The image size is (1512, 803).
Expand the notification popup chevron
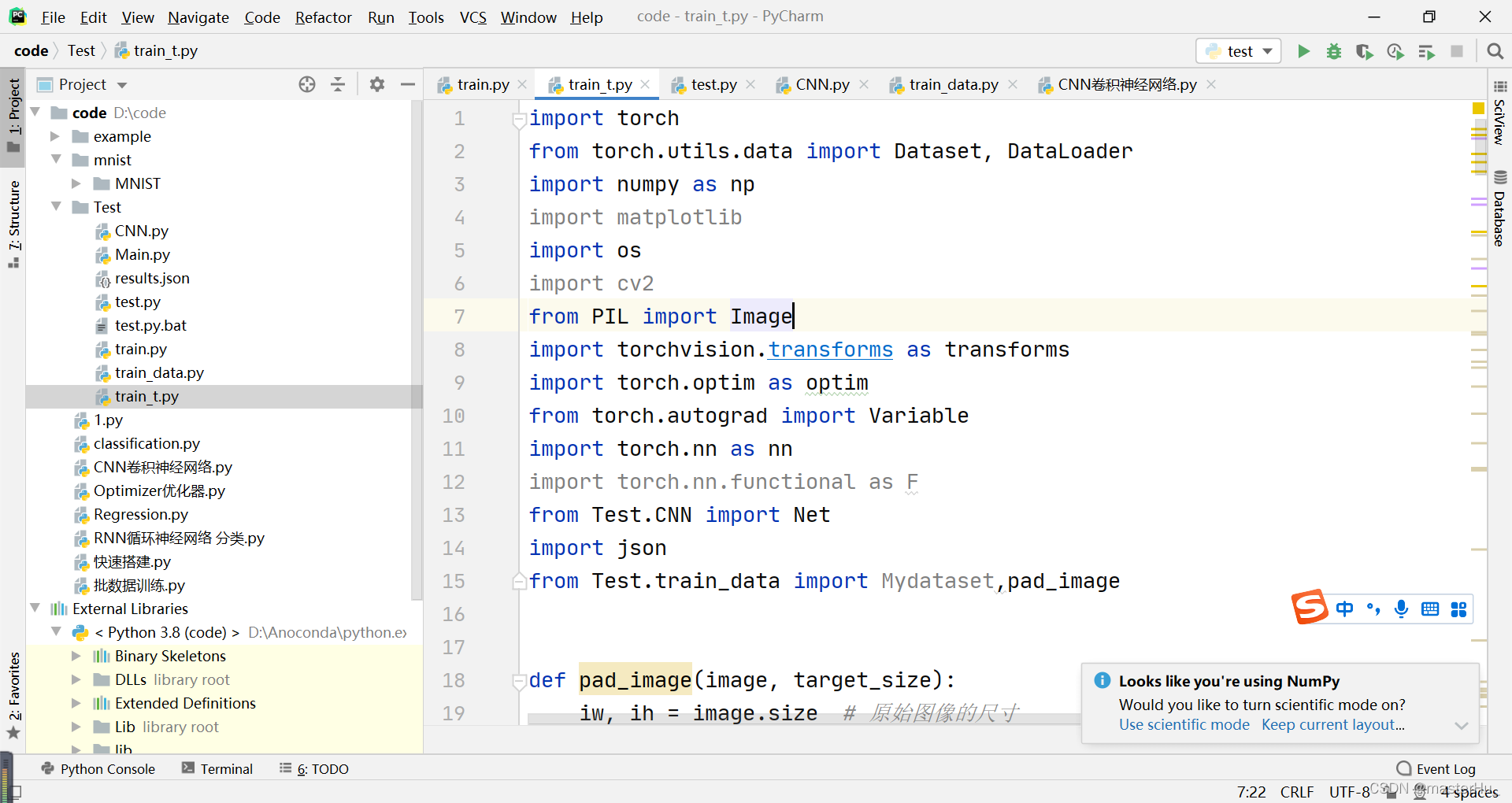point(1462,726)
